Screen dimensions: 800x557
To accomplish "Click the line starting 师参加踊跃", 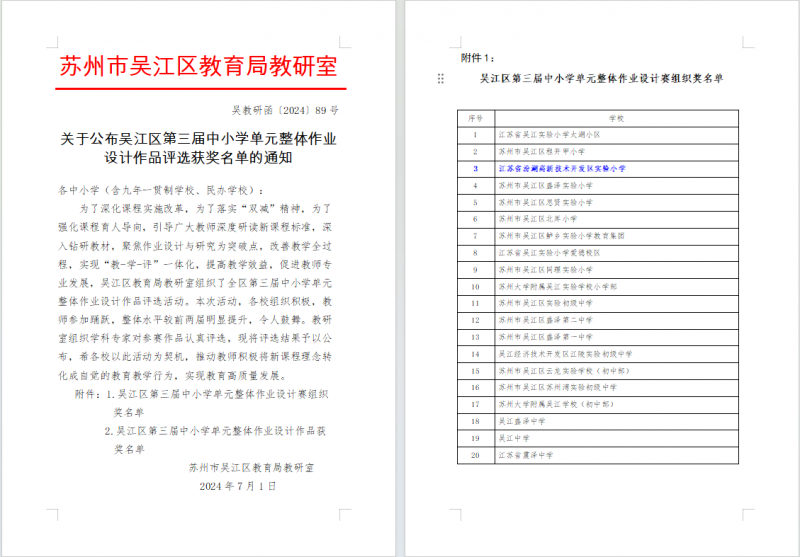I will (195, 320).
